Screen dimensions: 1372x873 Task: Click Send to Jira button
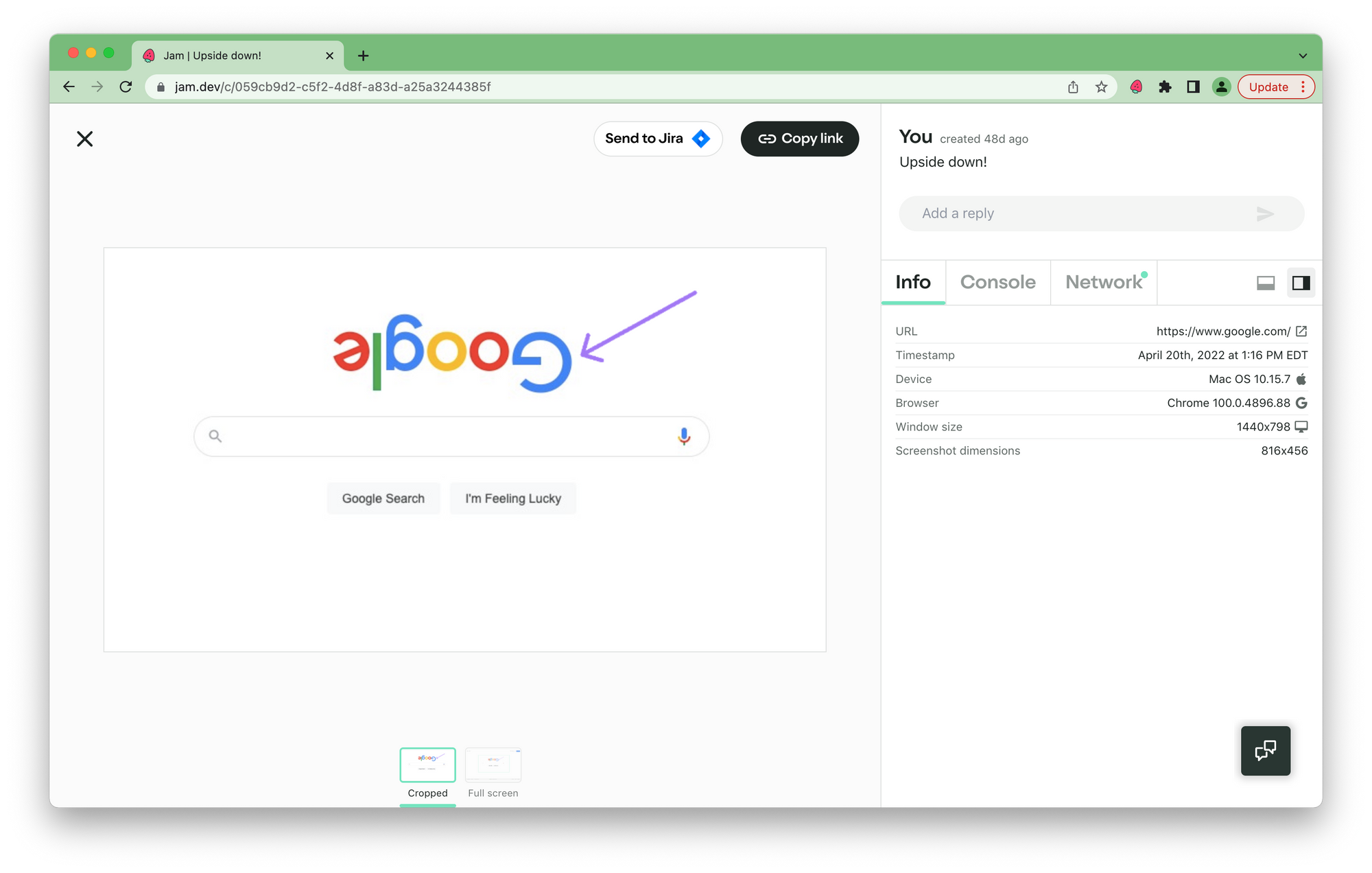tap(657, 139)
